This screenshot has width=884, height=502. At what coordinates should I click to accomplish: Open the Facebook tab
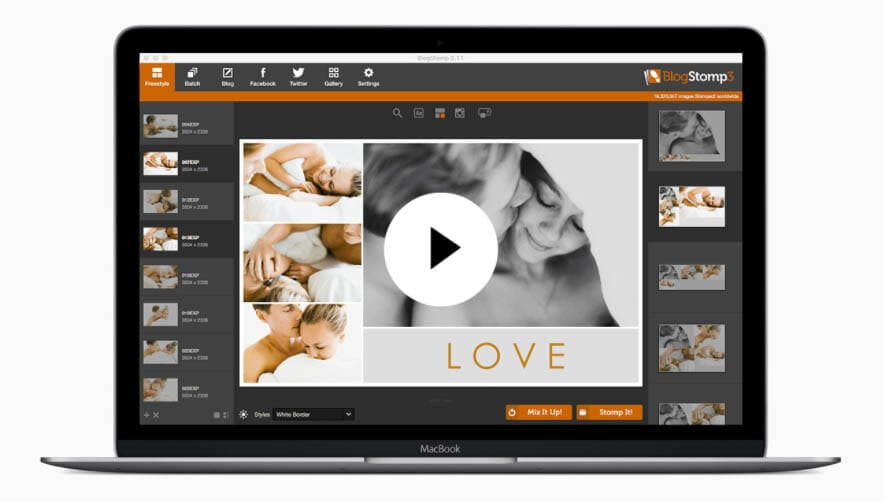pyautogui.click(x=263, y=76)
